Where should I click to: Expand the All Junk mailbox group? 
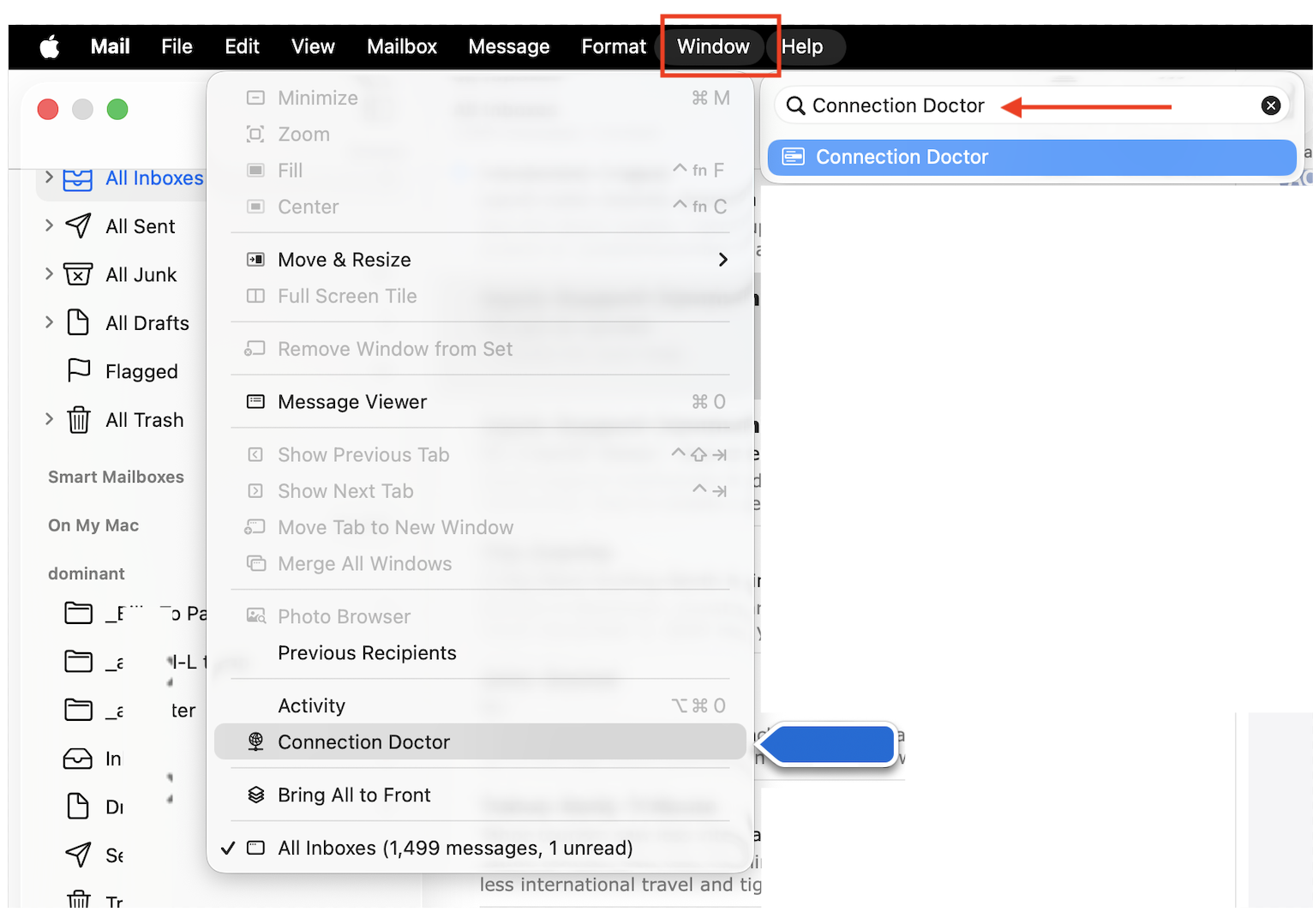pyautogui.click(x=49, y=273)
